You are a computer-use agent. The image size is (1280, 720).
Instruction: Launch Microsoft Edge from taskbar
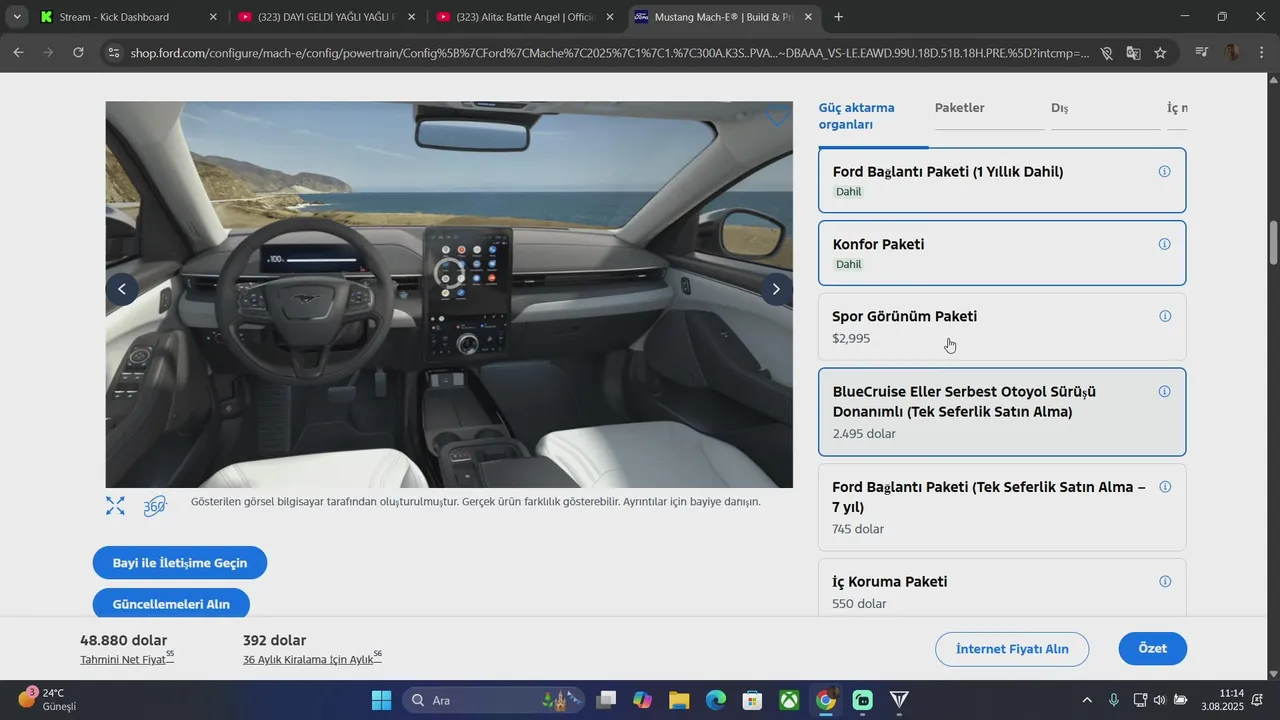tap(716, 700)
